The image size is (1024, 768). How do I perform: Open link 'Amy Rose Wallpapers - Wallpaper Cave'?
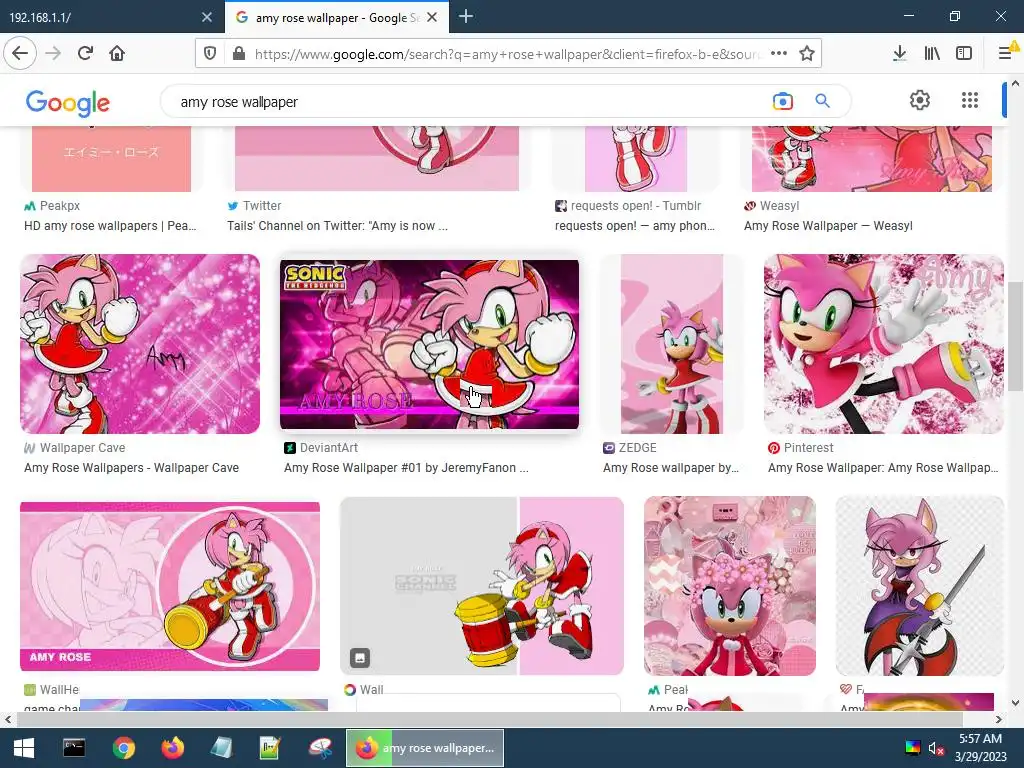pos(131,468)
